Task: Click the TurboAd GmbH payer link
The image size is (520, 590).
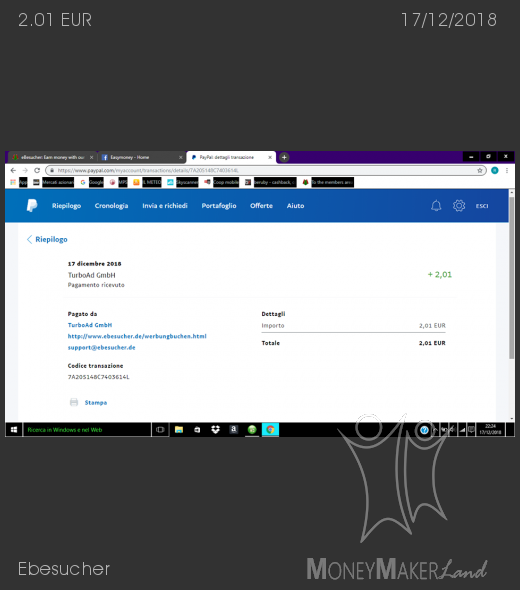Action: coord(90,325)
